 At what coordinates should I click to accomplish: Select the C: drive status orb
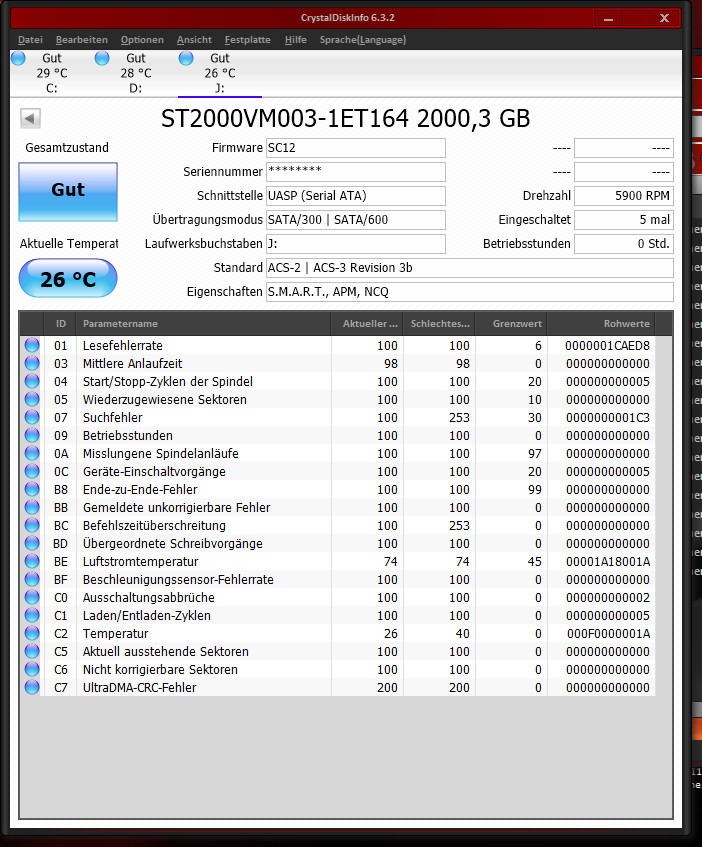(x=18, y=58)
